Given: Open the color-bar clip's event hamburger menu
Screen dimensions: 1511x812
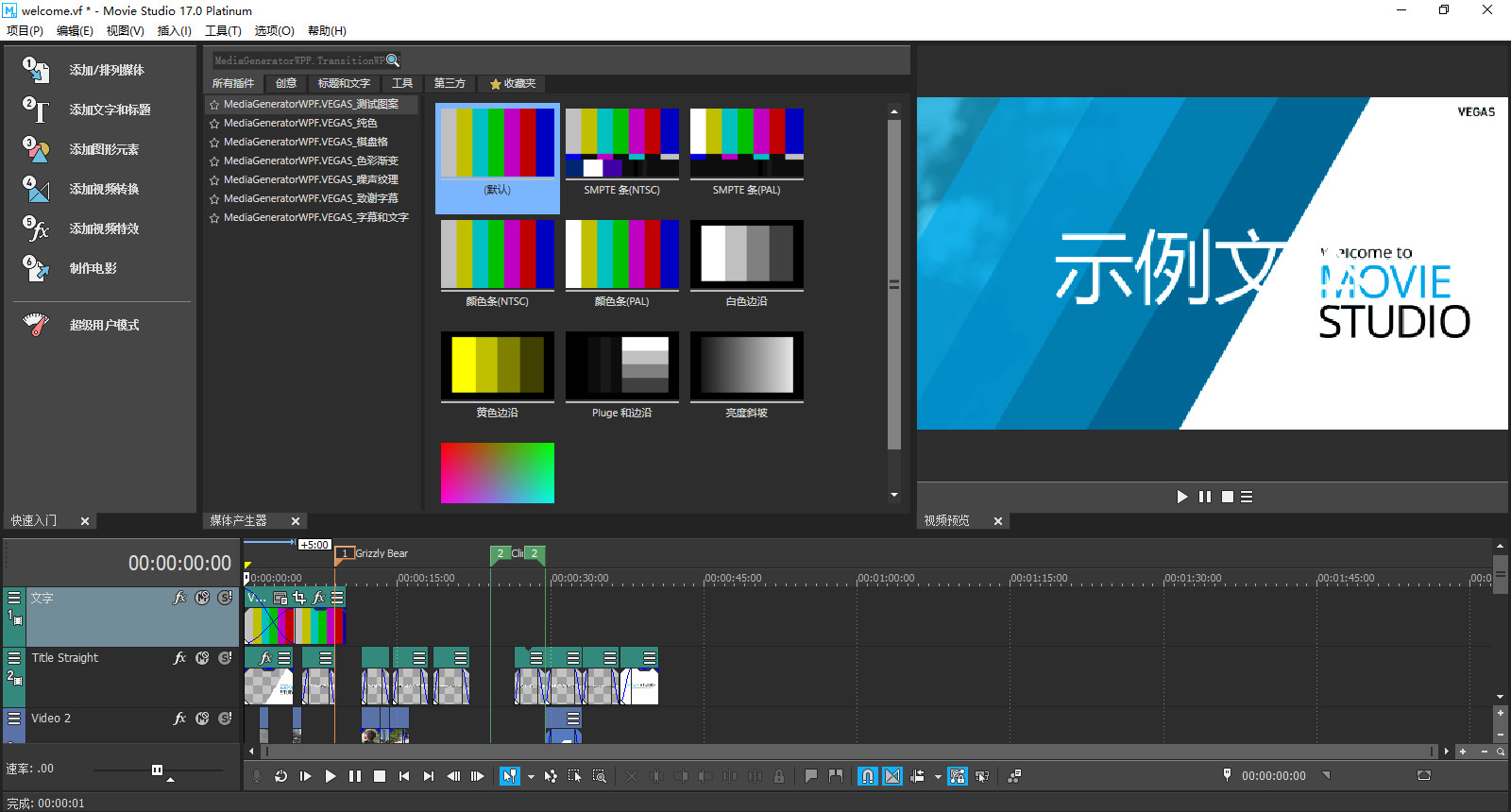Looking at the screenshot, I should click(337, 598).
